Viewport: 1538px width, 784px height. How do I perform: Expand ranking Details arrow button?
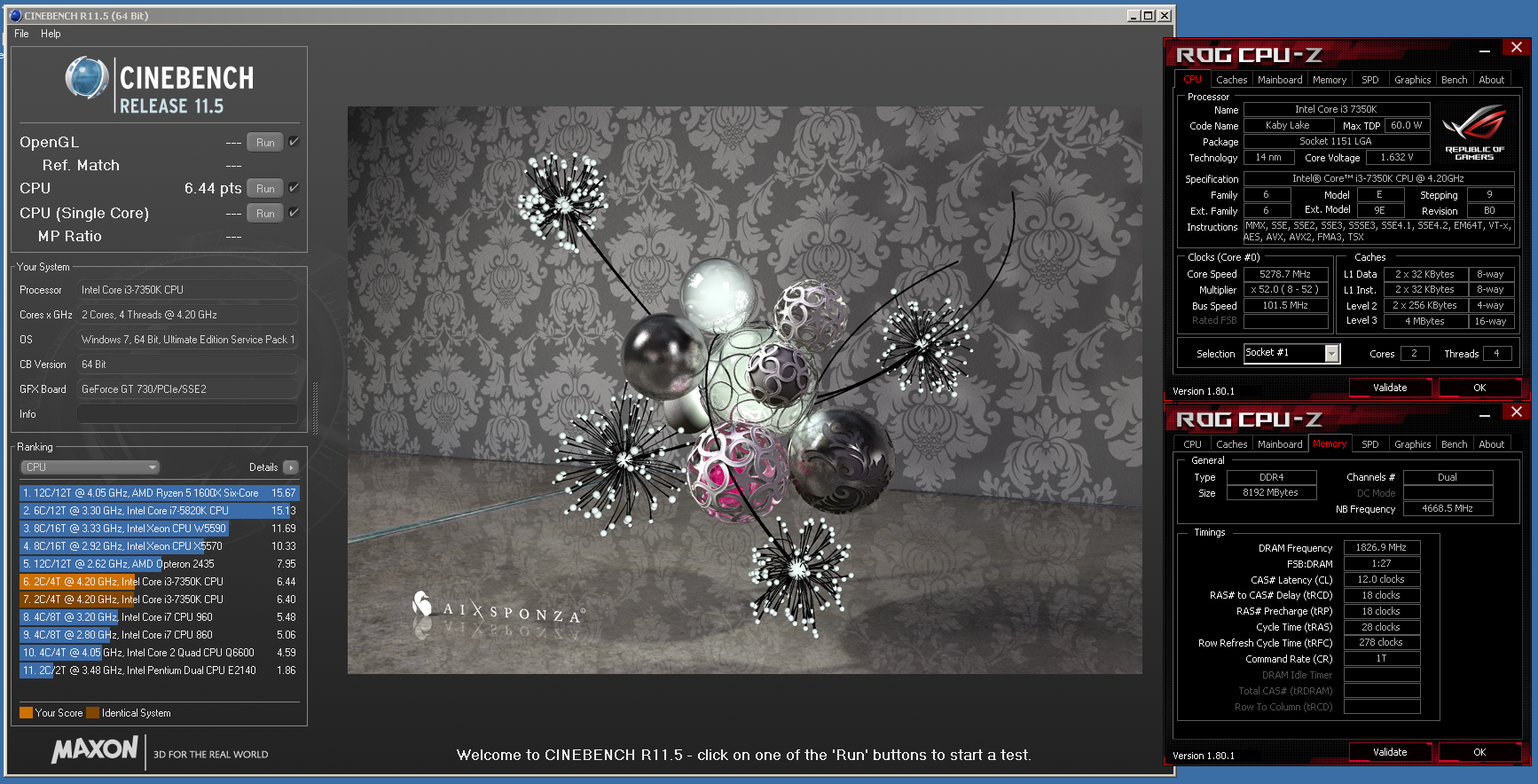(291, 467)
